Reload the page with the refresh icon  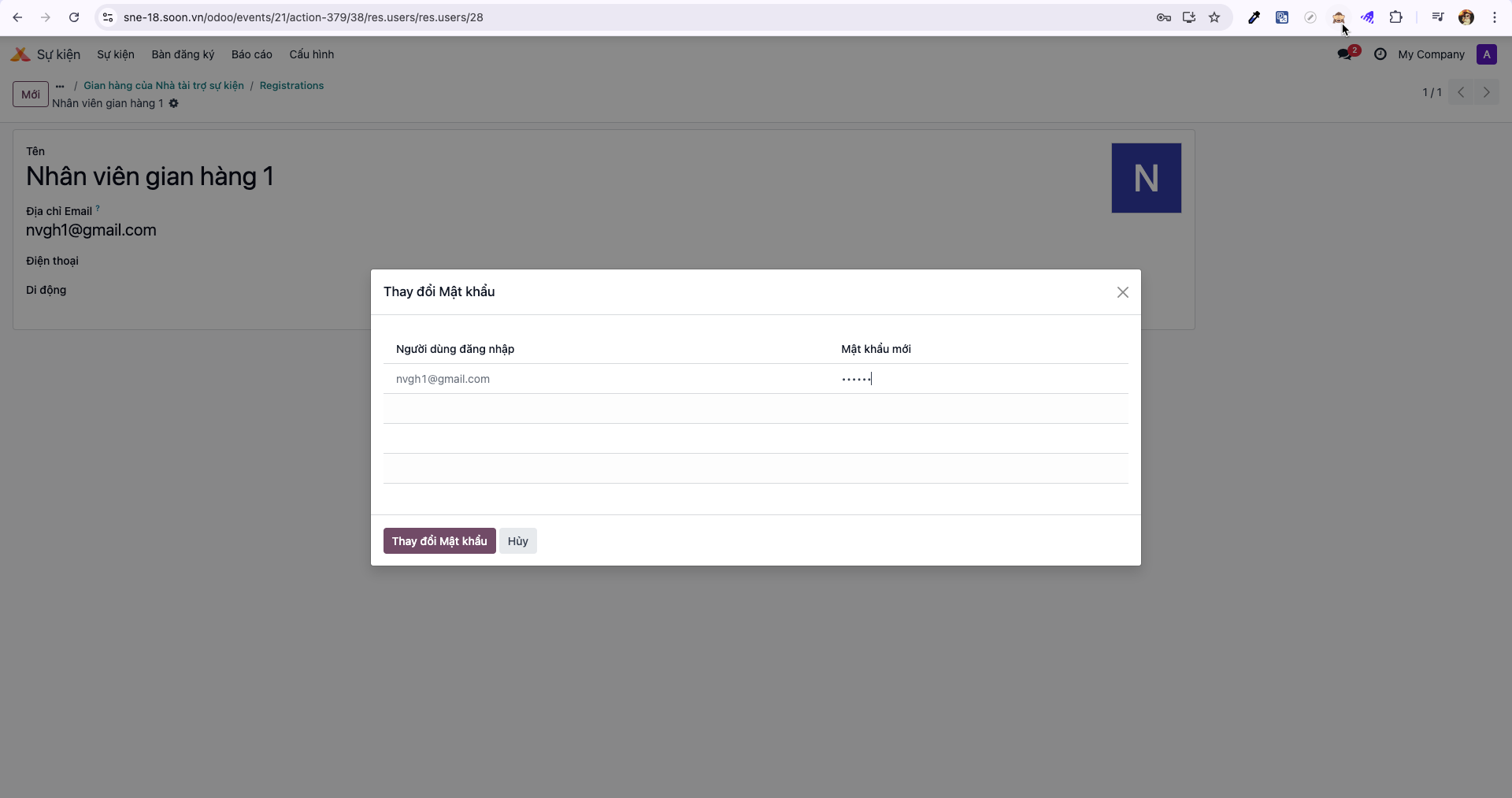coord(74,17)
